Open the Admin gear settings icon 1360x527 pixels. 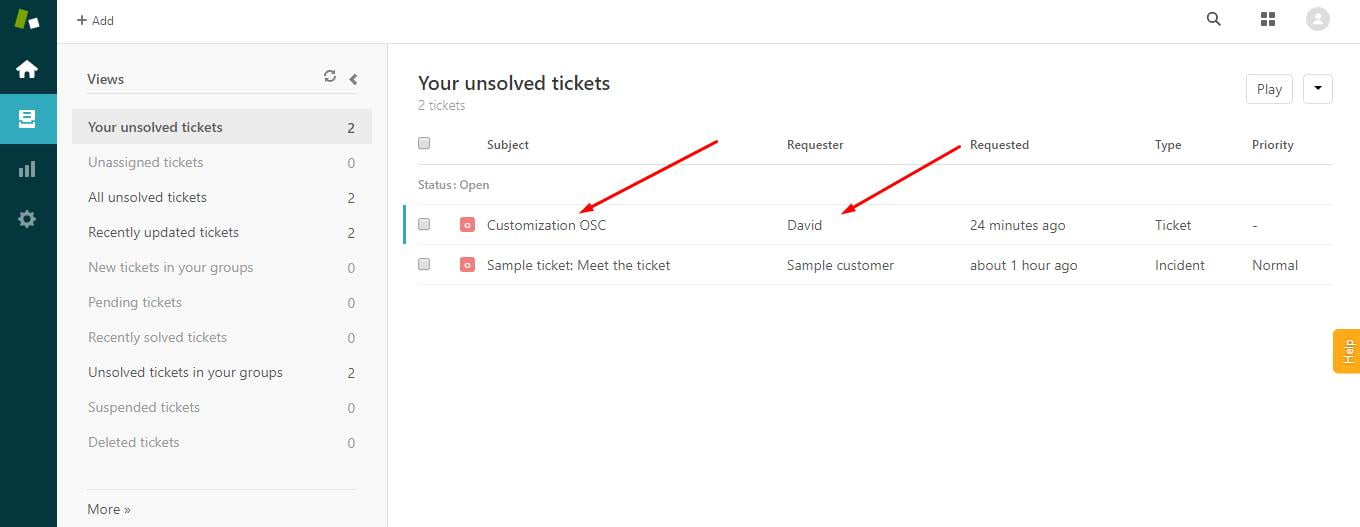click(27, 219)
